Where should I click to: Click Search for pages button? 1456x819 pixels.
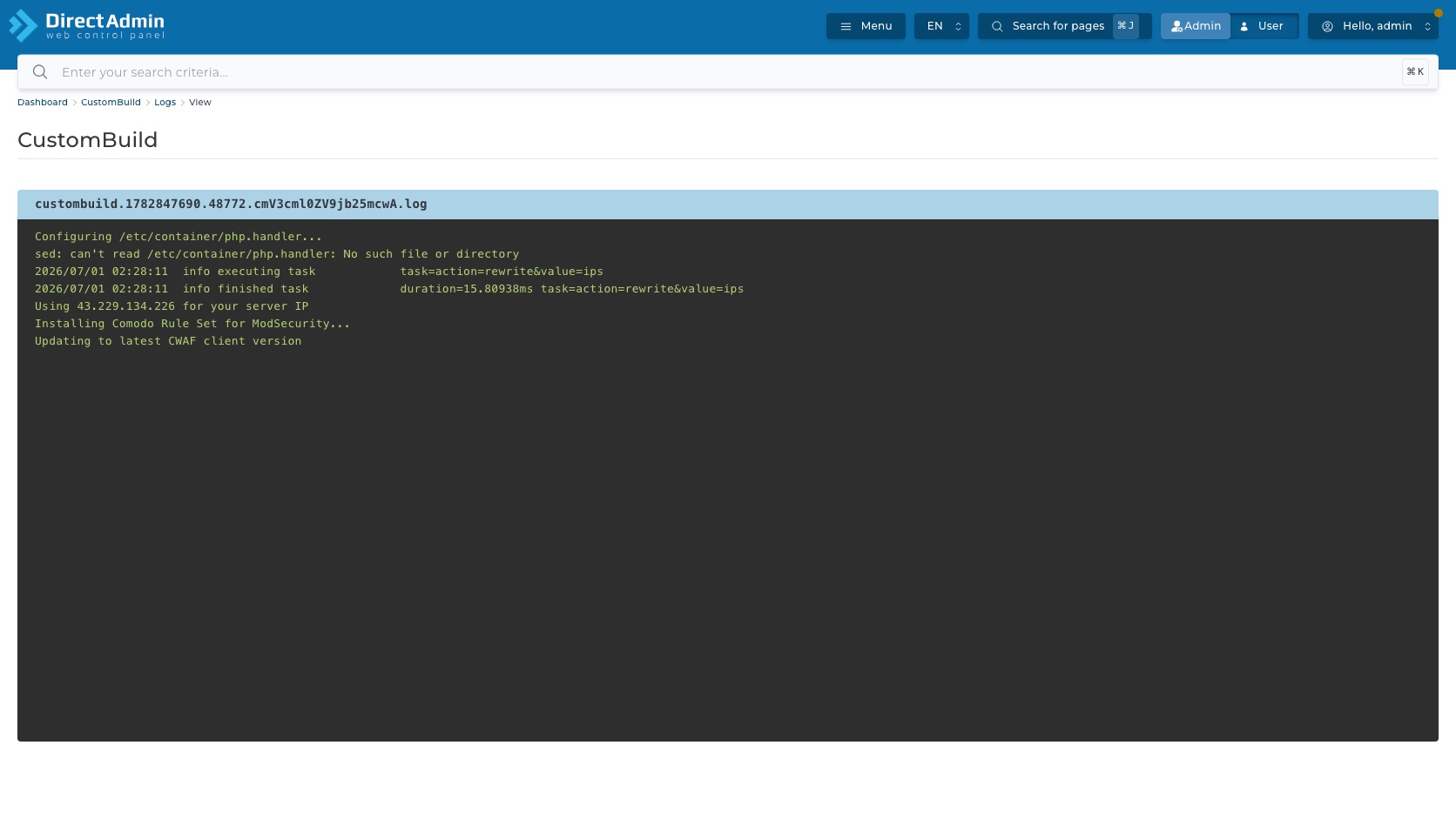pos(1064,26)
